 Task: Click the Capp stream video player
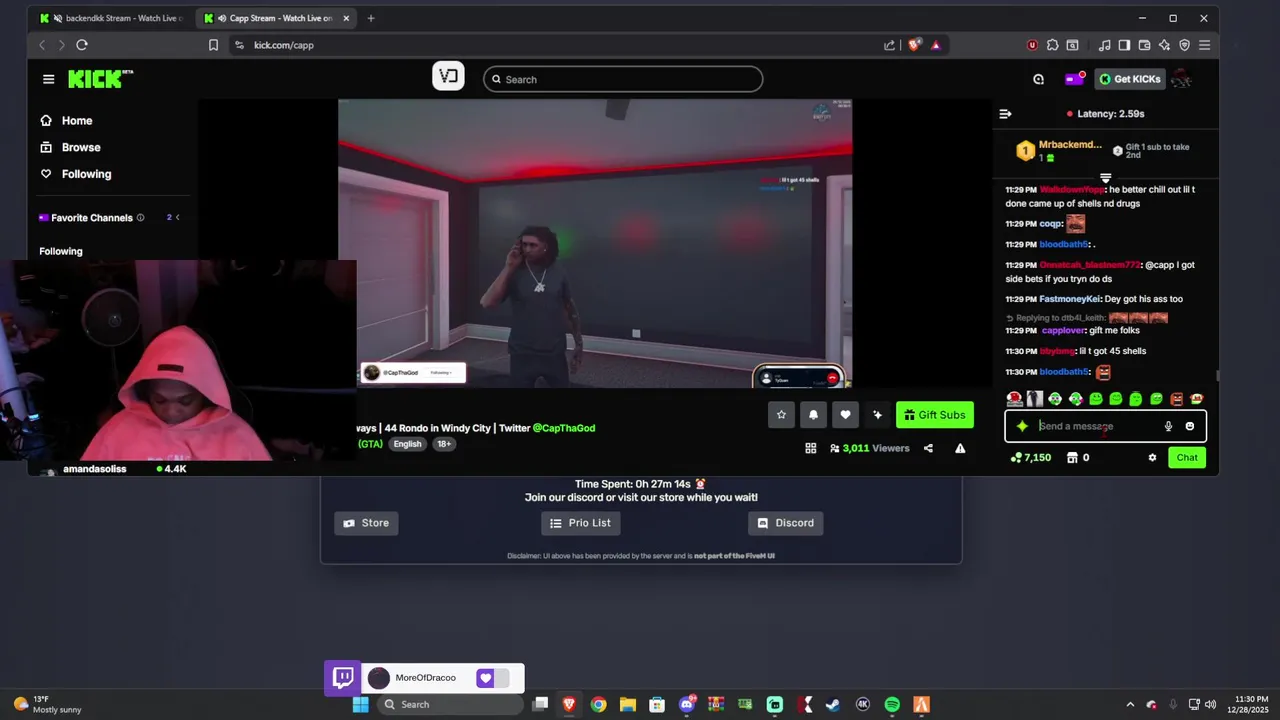click(595, 243)
